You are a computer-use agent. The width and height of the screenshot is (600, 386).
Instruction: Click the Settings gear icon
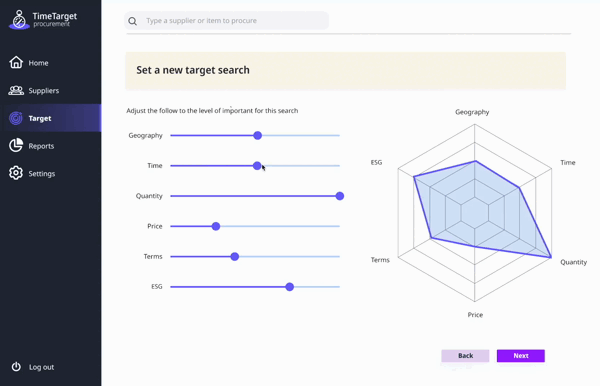pyautogui.click(x=16, y=173)
